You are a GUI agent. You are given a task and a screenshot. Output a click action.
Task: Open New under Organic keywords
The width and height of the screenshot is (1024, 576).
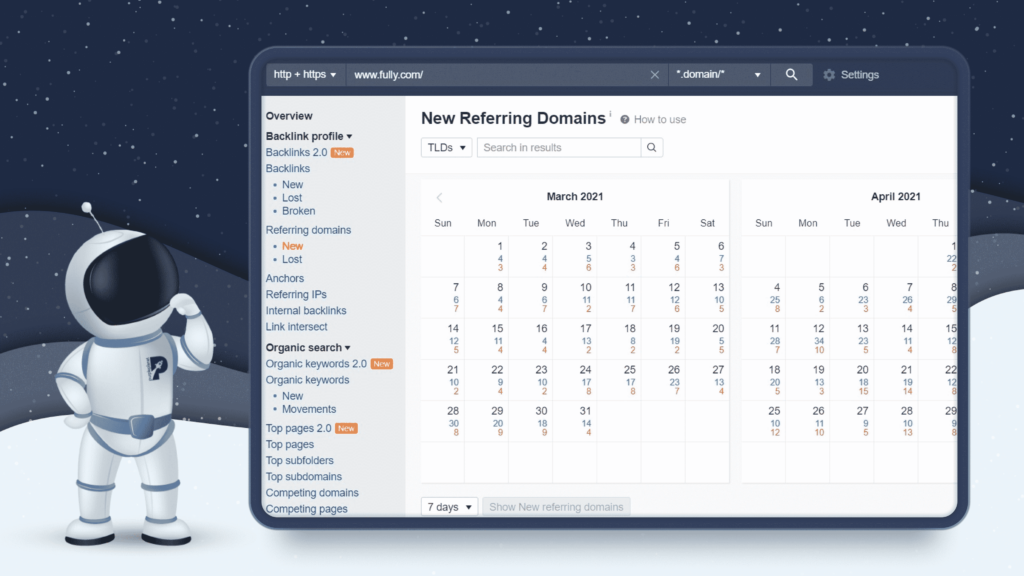tap(293, 396)
